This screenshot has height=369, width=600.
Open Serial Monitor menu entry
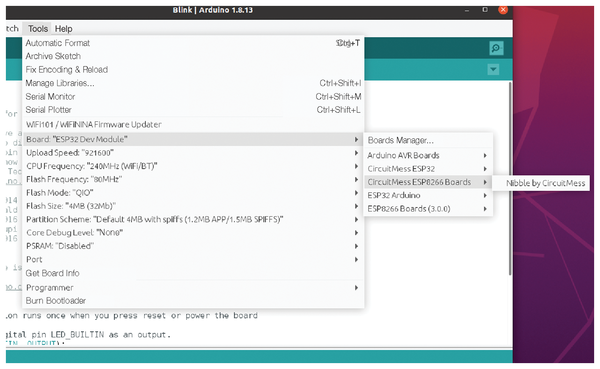(x=193, y=96)
